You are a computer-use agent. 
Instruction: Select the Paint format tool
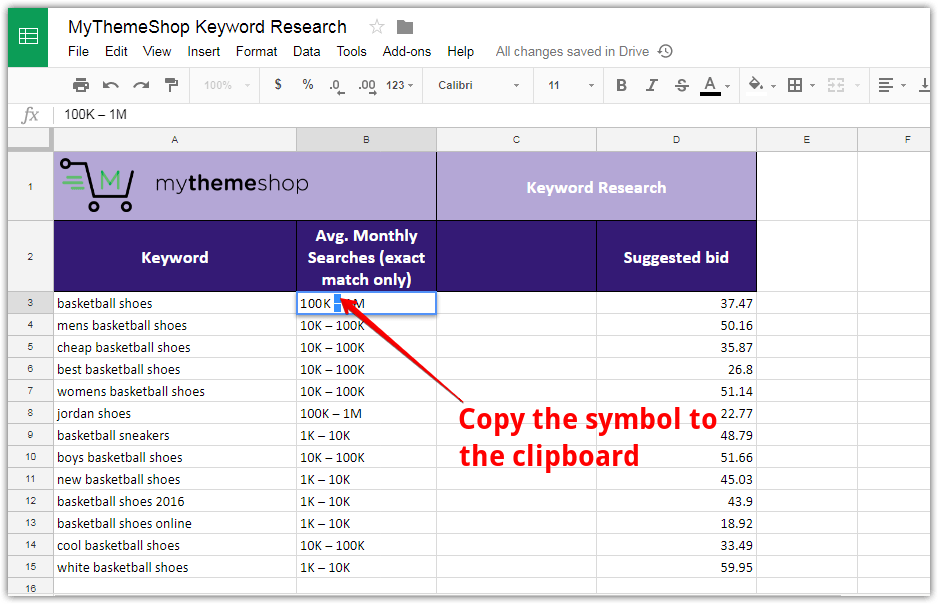click(x=172, y=85)
